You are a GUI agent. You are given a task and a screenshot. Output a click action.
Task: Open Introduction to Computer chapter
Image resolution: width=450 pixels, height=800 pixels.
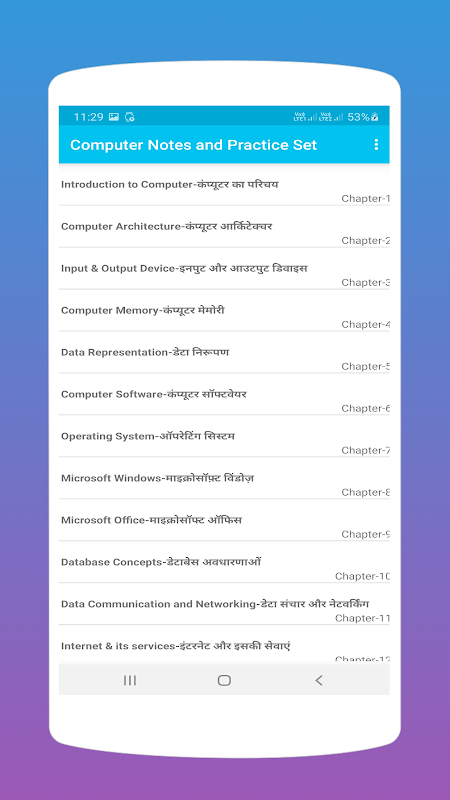(x=224, y=185)
